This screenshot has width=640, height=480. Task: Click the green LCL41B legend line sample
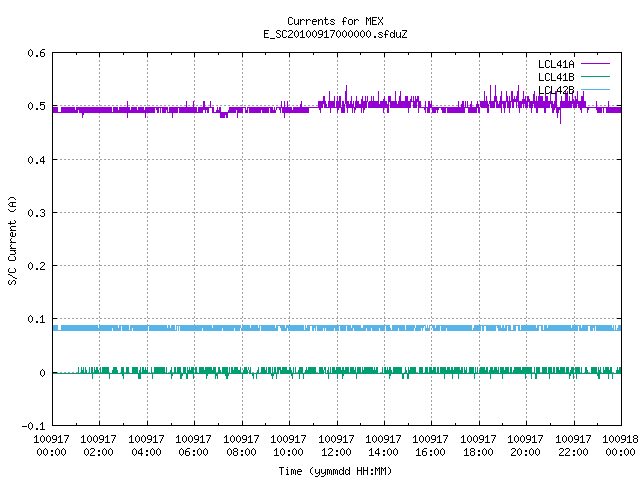pos(595,76)
